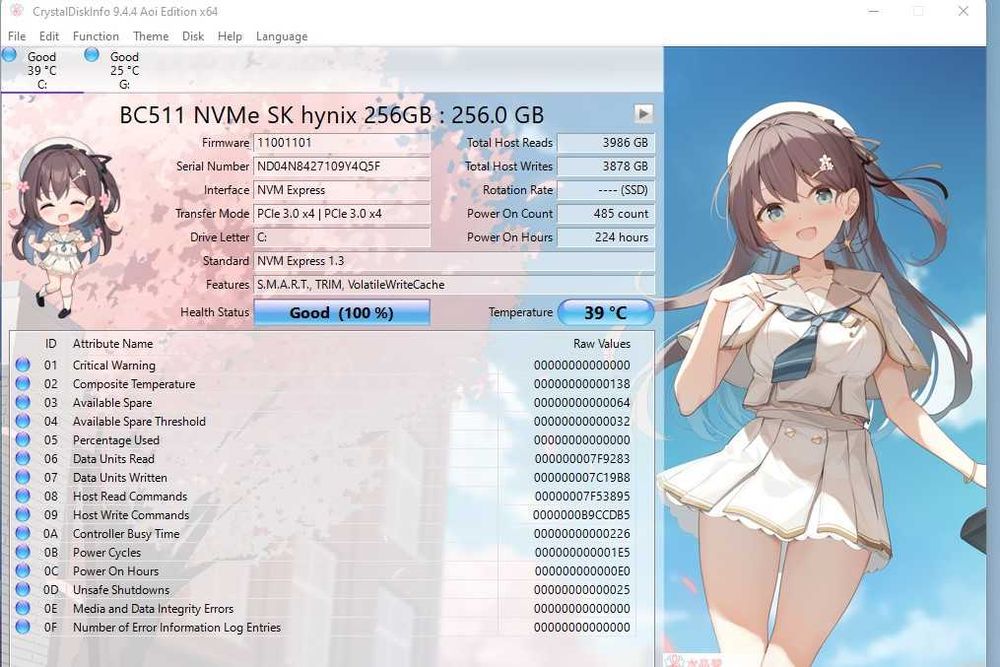The width and height of the screenshot is (1000, 667).
Task: Click the status orb for Unsafe Shutdowns
Action: click(23, 589)
